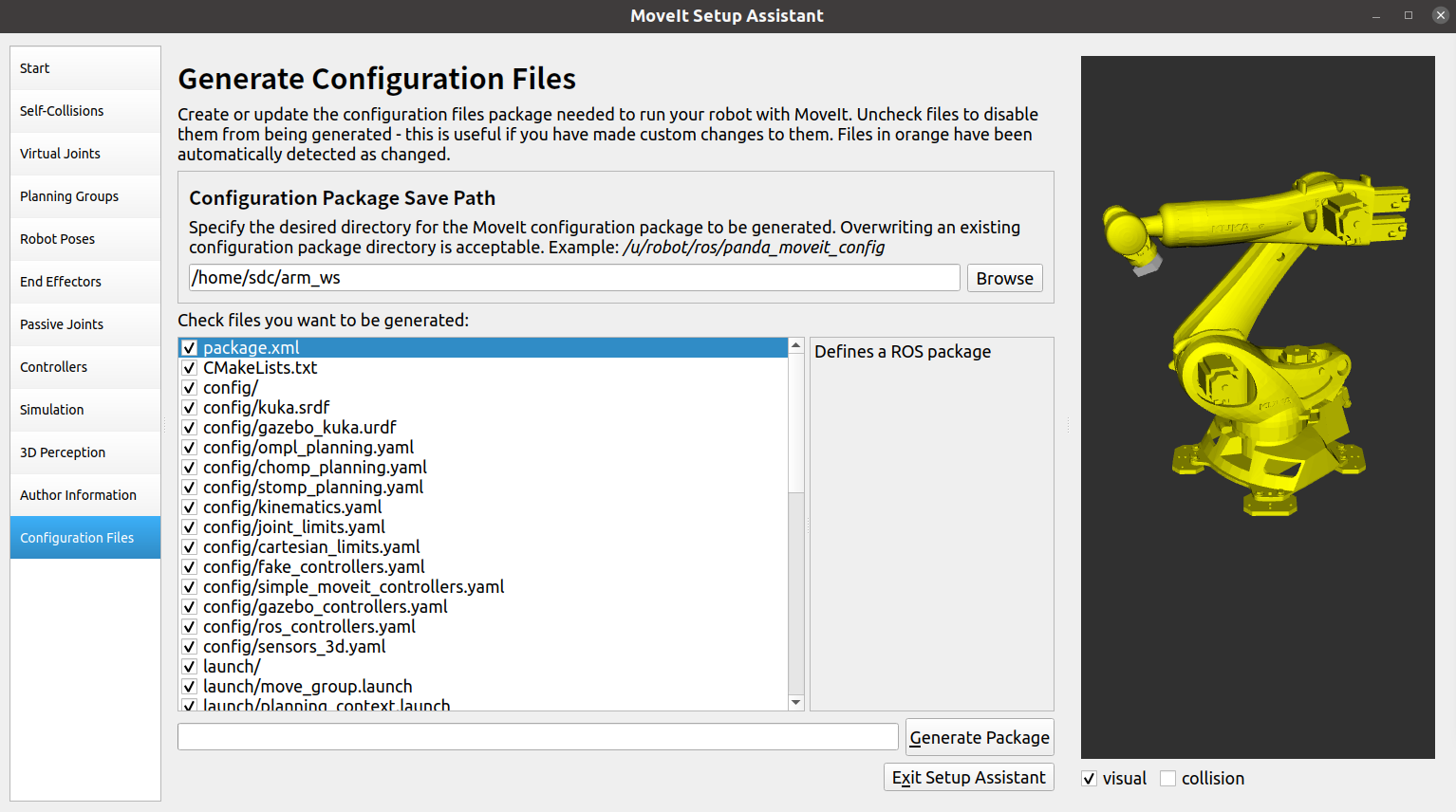This screenshot has width=1456, height=812.
Task: Disable the visual model checkbox
Action: click(1090, 779)
